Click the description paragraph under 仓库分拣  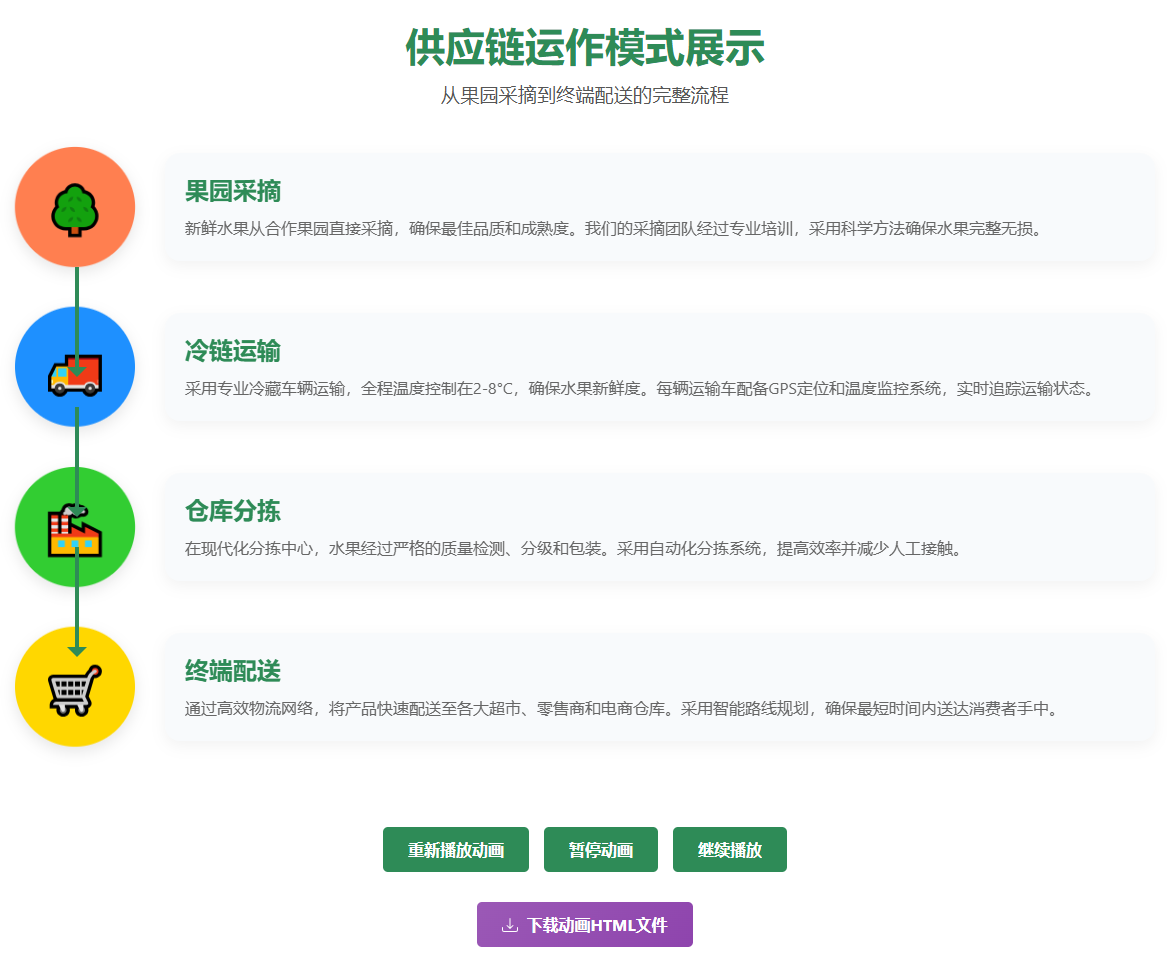(x=574, y=548)
